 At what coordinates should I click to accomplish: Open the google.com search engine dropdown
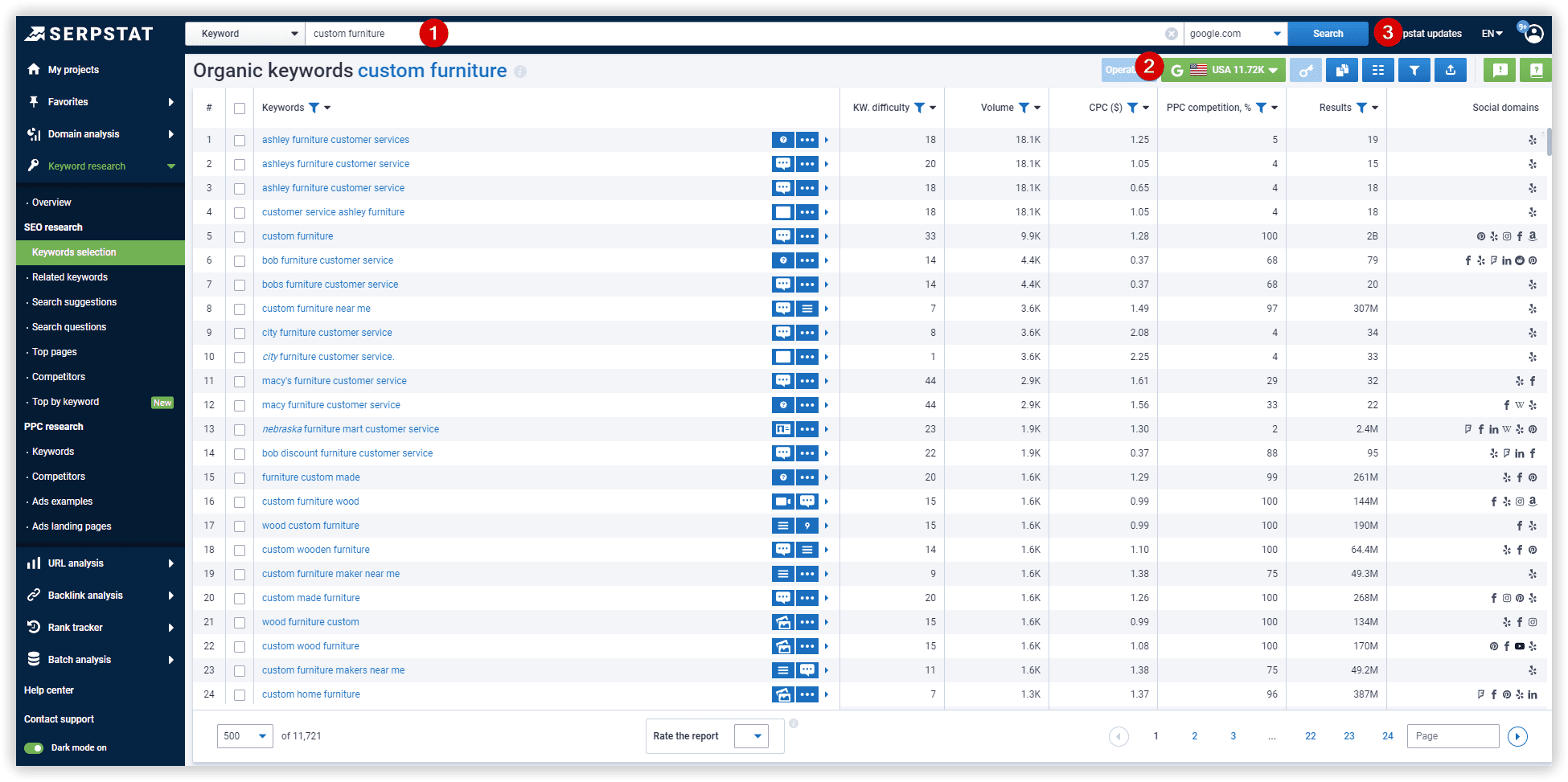pyautogui.click(x=1236, y=33)
